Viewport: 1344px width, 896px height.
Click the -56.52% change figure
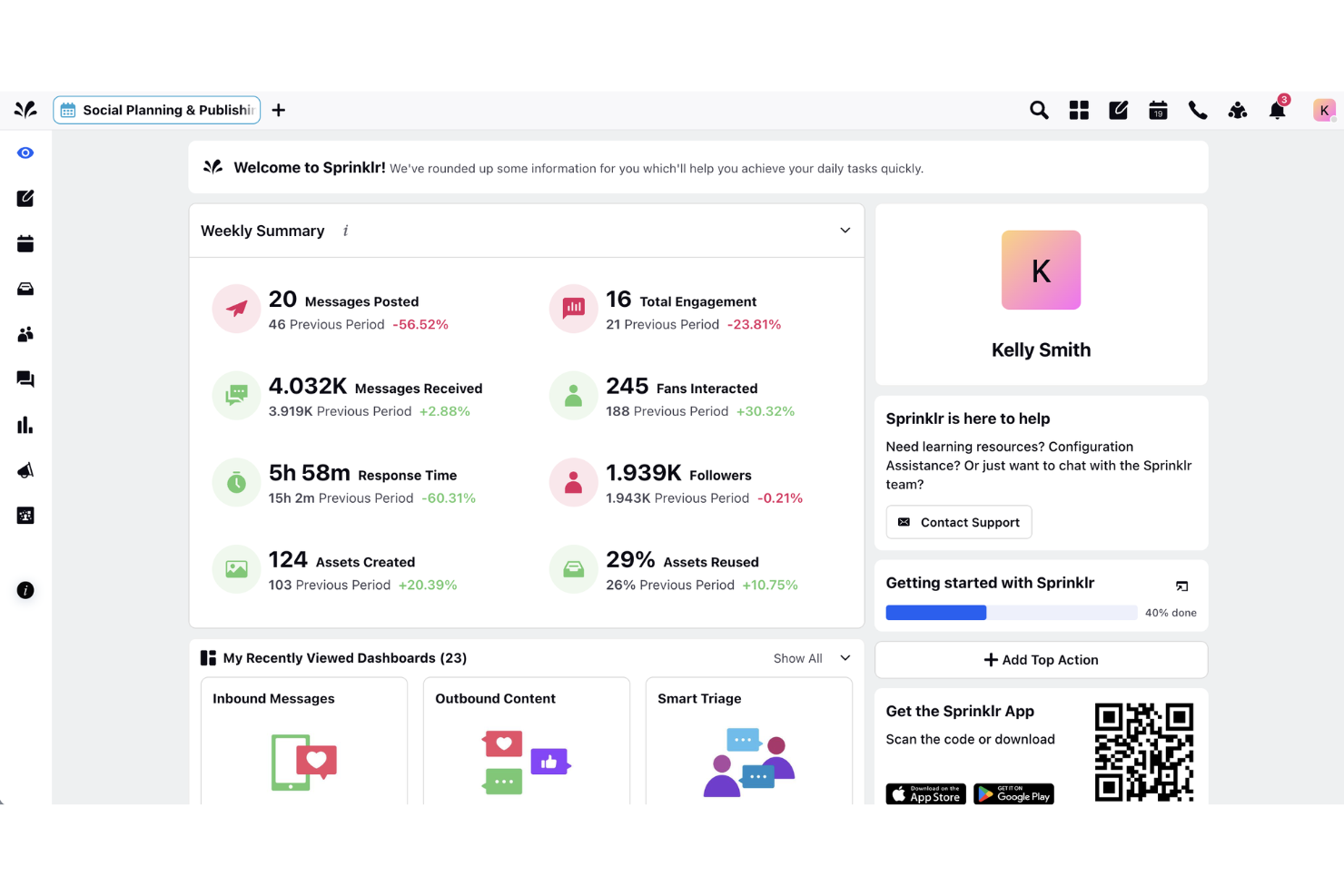[420, 324]
